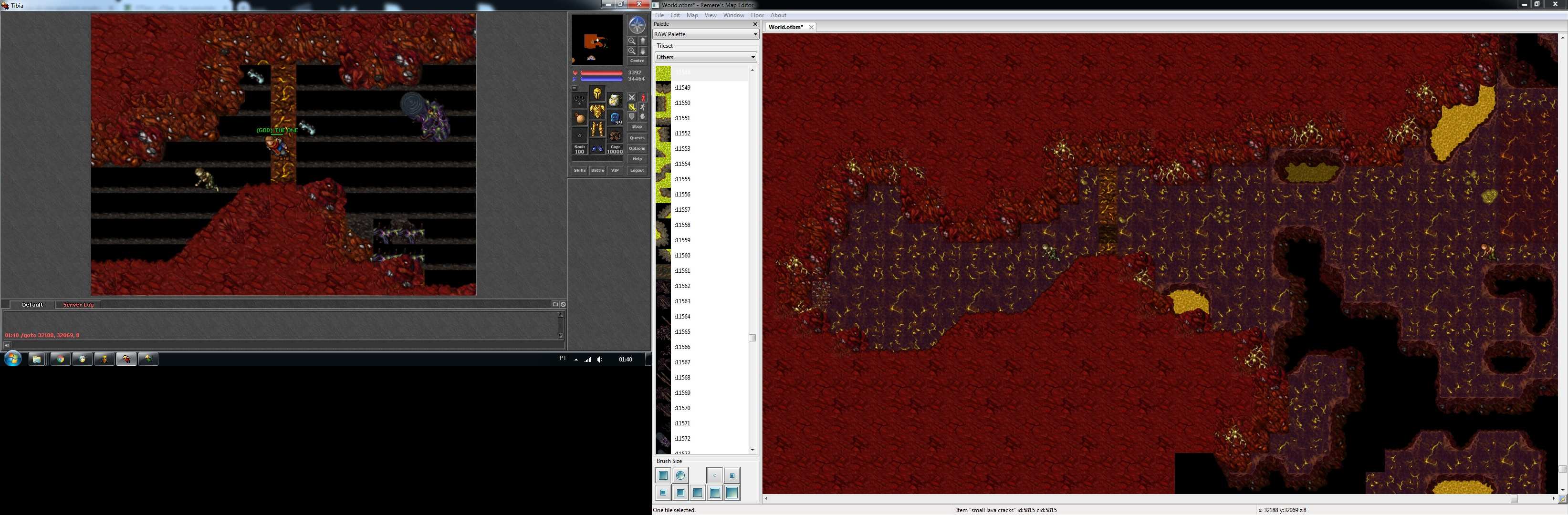
Task: Open the Battle list
Action: [598, 171]
